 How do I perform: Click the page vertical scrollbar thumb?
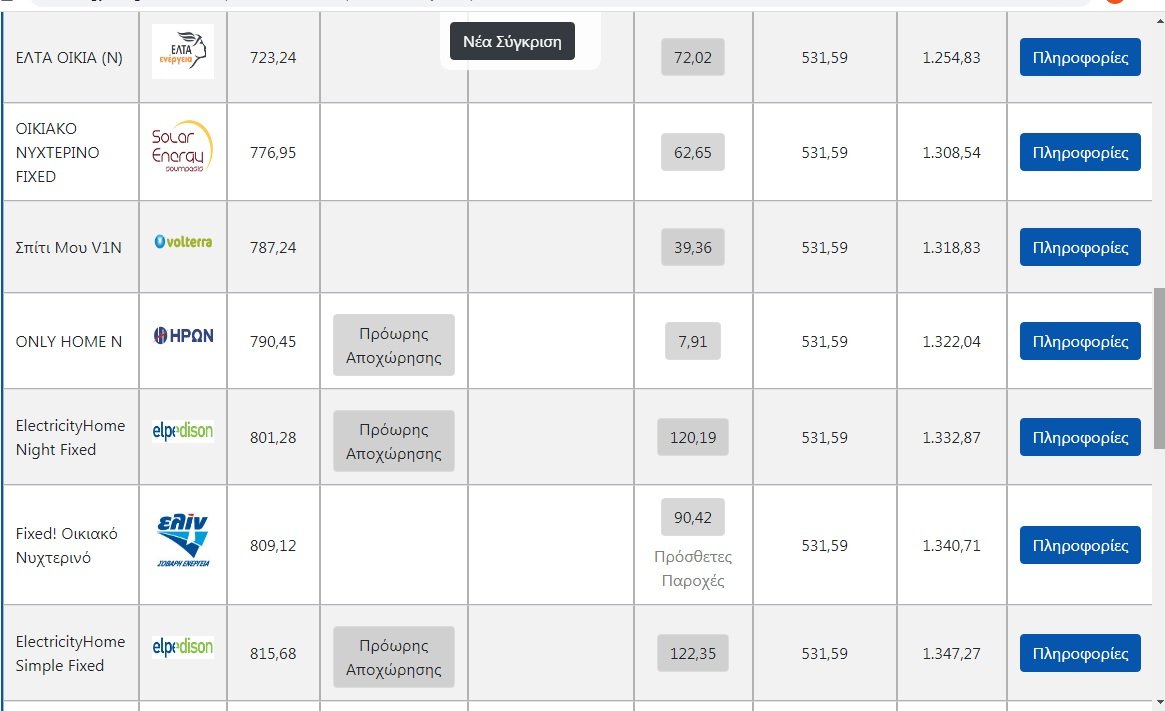pyautogui.click(x=1158, y=369)
